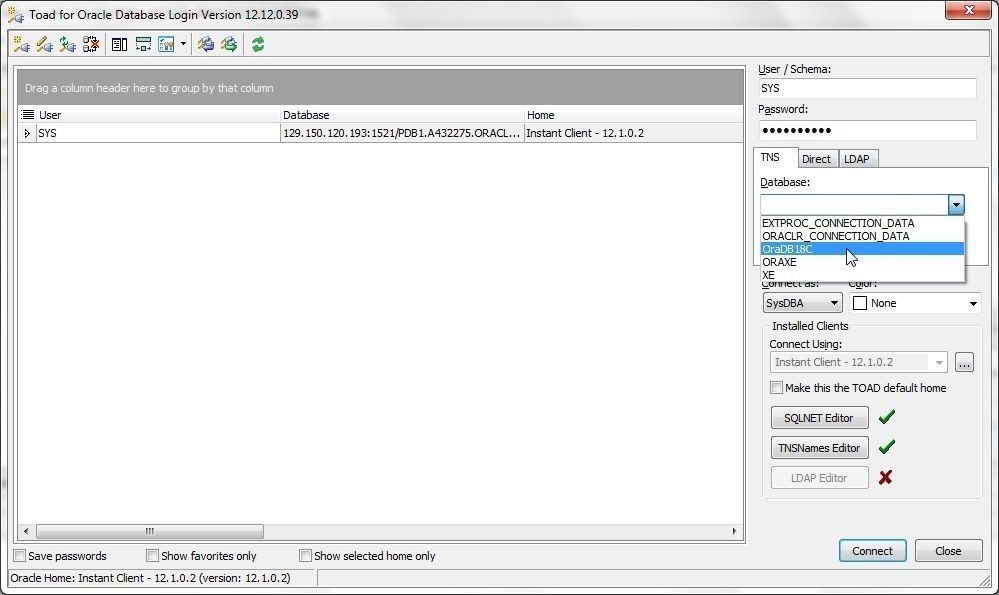Collapse the Database dropdown arrow
The width and height of the screenshot is (999, 595).
[x=956, y=204]
